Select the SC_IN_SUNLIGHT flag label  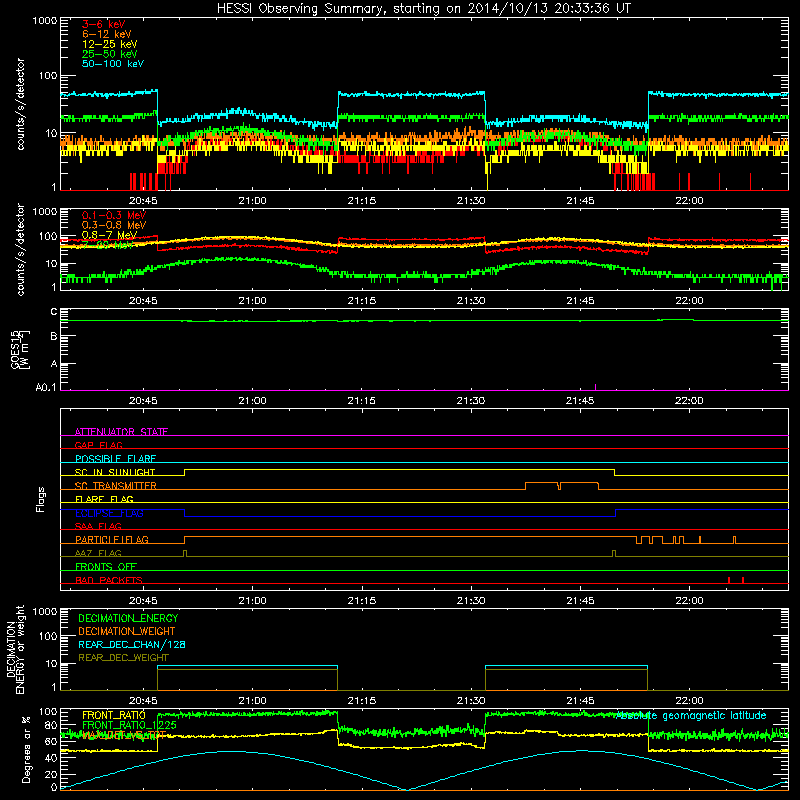pyautogui.click(x=115, y=472)
